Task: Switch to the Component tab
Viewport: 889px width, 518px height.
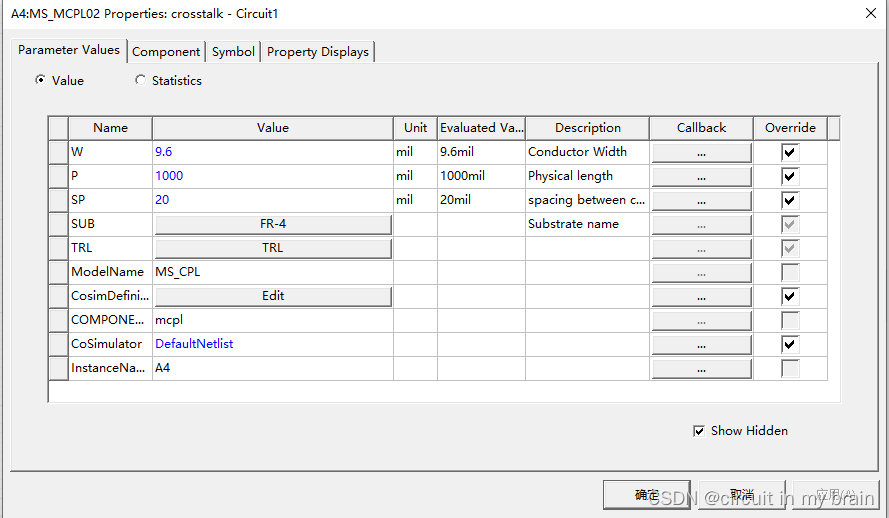Action: click(x=166, y=52)
